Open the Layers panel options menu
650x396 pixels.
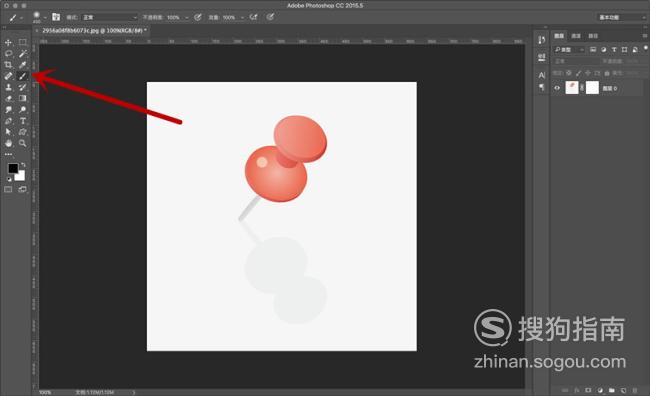click(x=645, y=36)
